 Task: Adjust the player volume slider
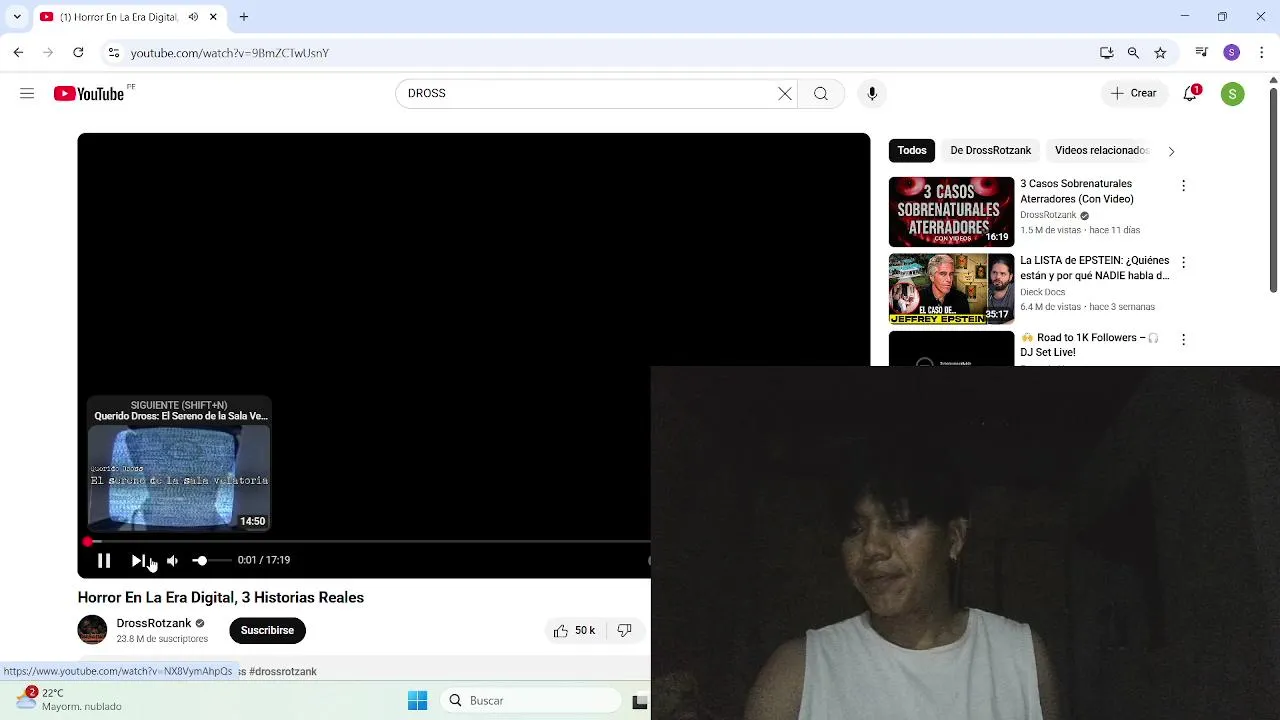pos(211,561)
